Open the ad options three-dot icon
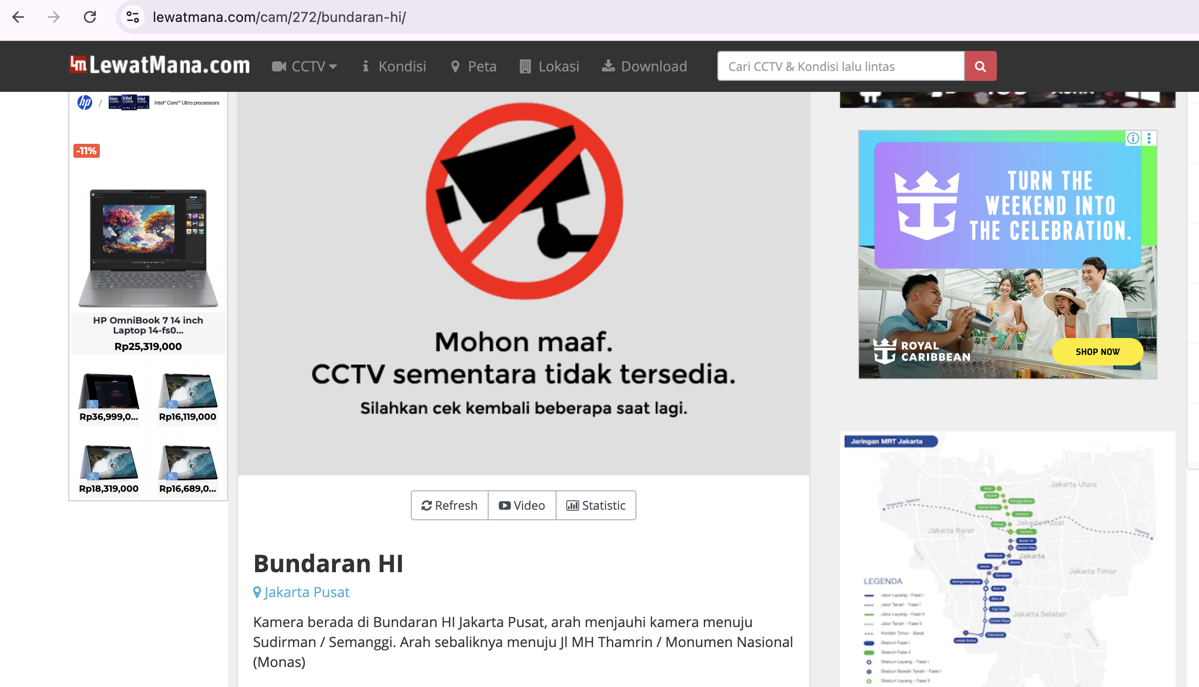 [x=1149, y=138]
